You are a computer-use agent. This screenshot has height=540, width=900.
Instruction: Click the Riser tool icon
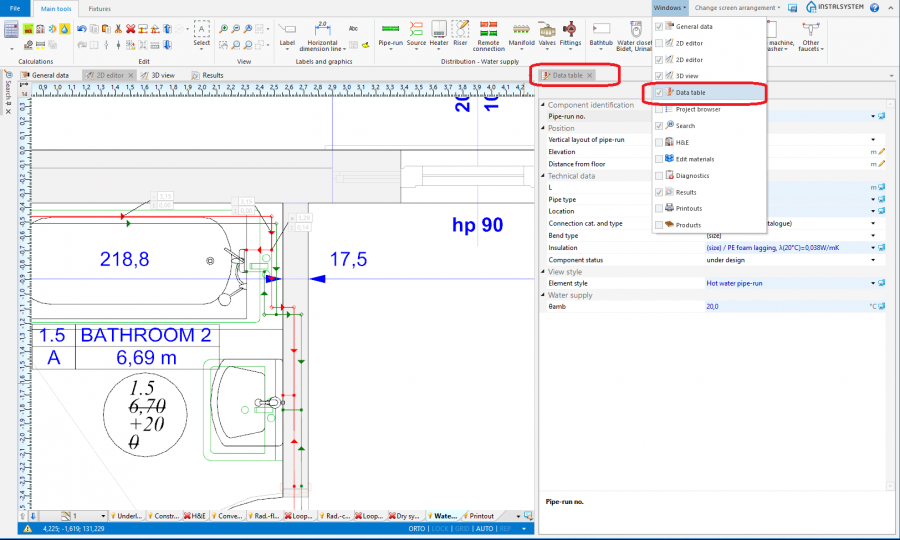[460, 29]
